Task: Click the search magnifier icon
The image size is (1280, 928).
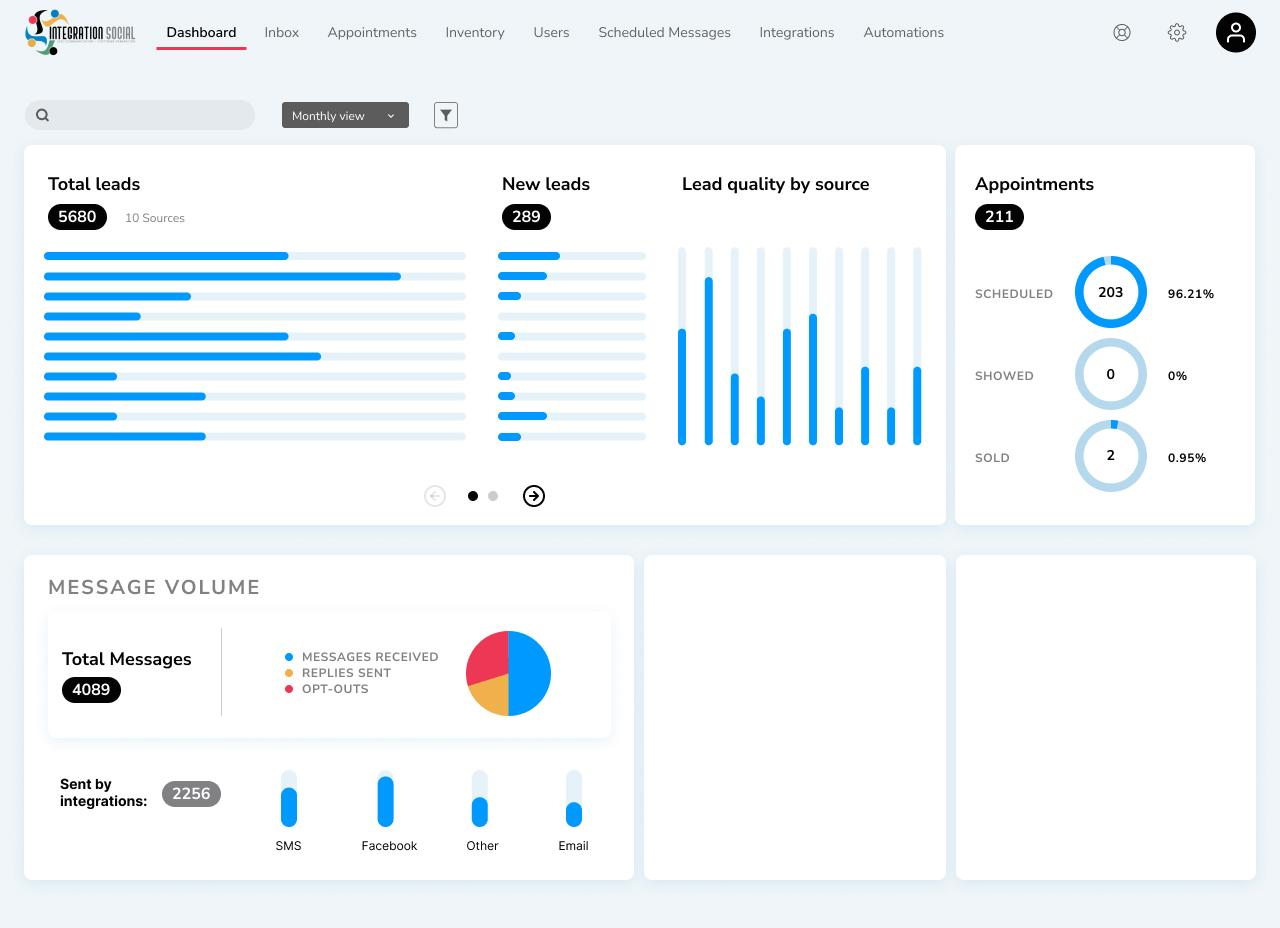Action: click(x=43, y=115)
